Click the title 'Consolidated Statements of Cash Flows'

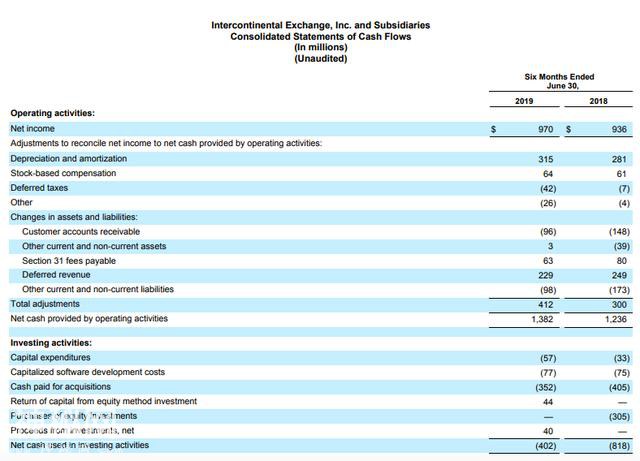320,36
